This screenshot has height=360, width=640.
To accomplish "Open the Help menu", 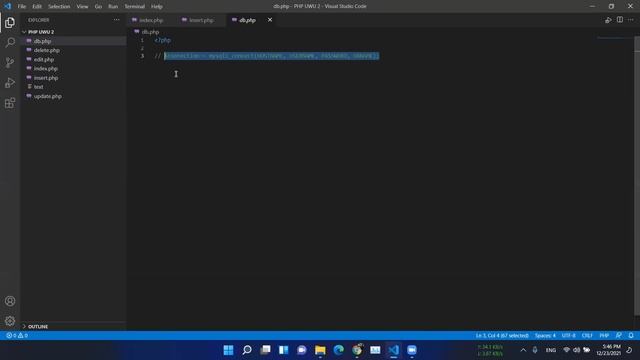I will 157,6.
